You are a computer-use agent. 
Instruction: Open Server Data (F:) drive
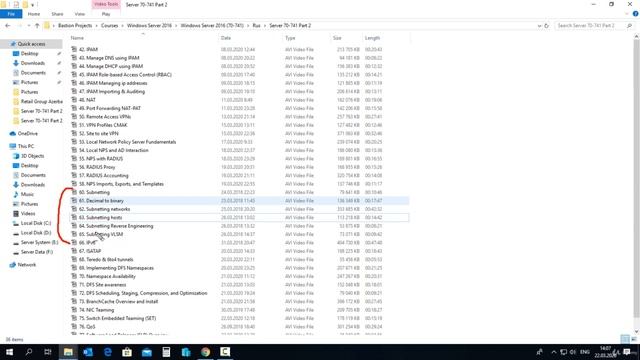tap(37, 252)
